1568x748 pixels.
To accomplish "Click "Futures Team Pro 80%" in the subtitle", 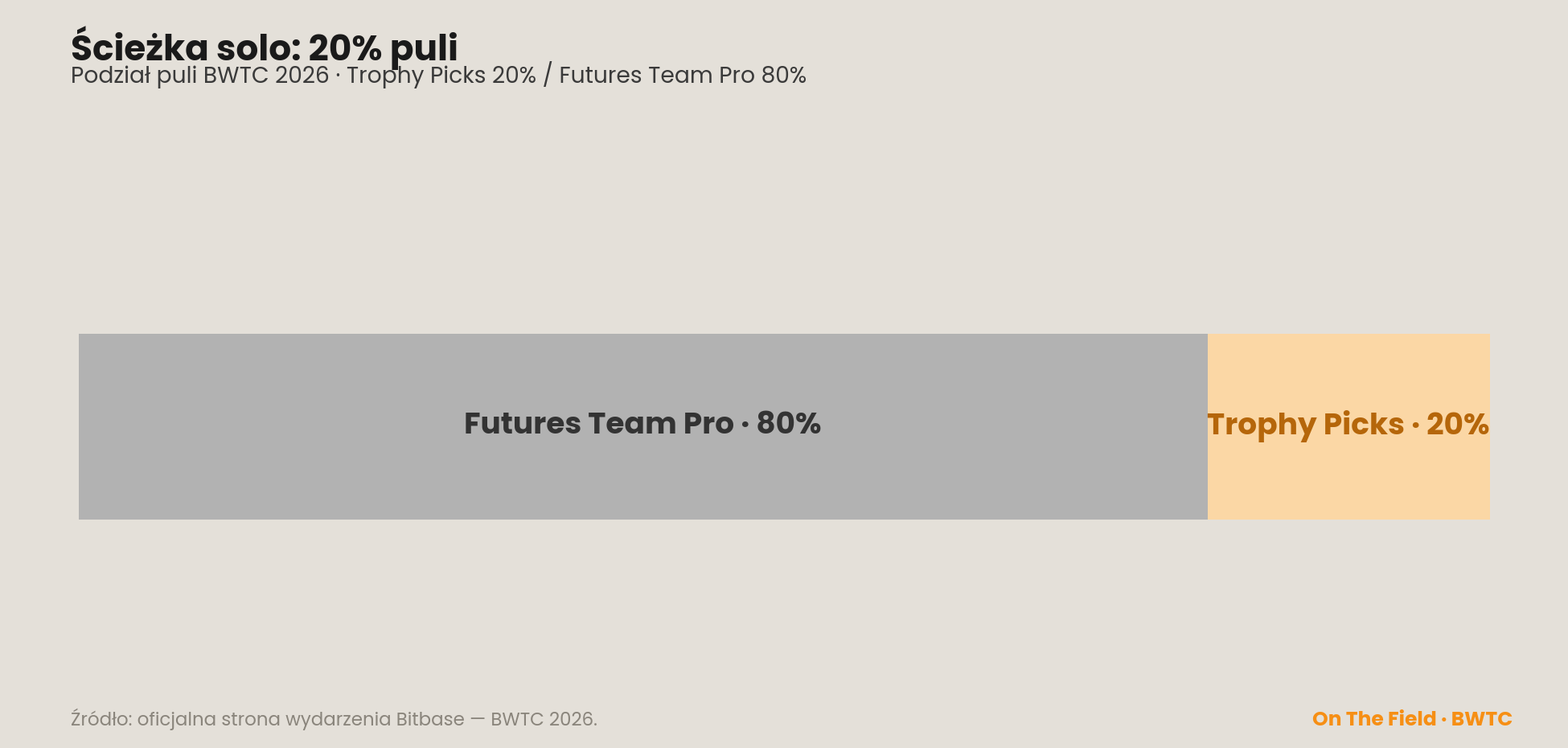I will (x=683, y=76).
